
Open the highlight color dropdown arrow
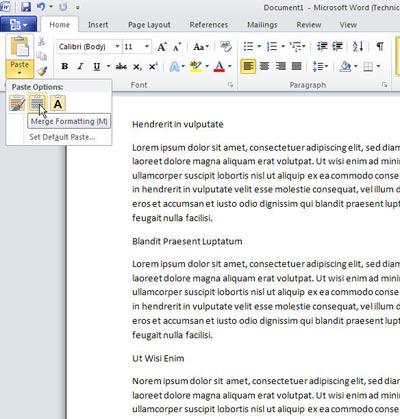[207, 66]
